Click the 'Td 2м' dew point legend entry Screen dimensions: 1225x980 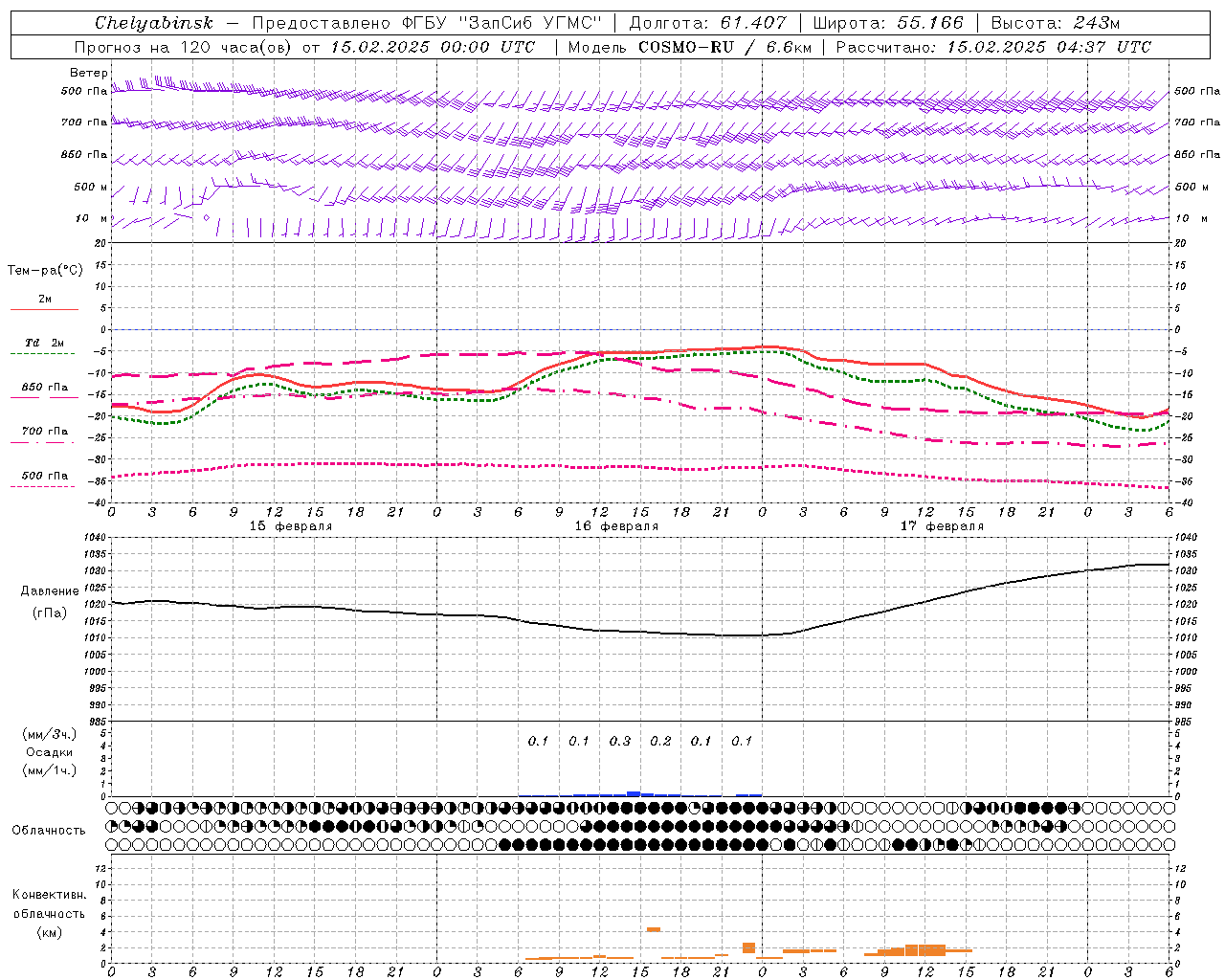(x=45, y=343)
